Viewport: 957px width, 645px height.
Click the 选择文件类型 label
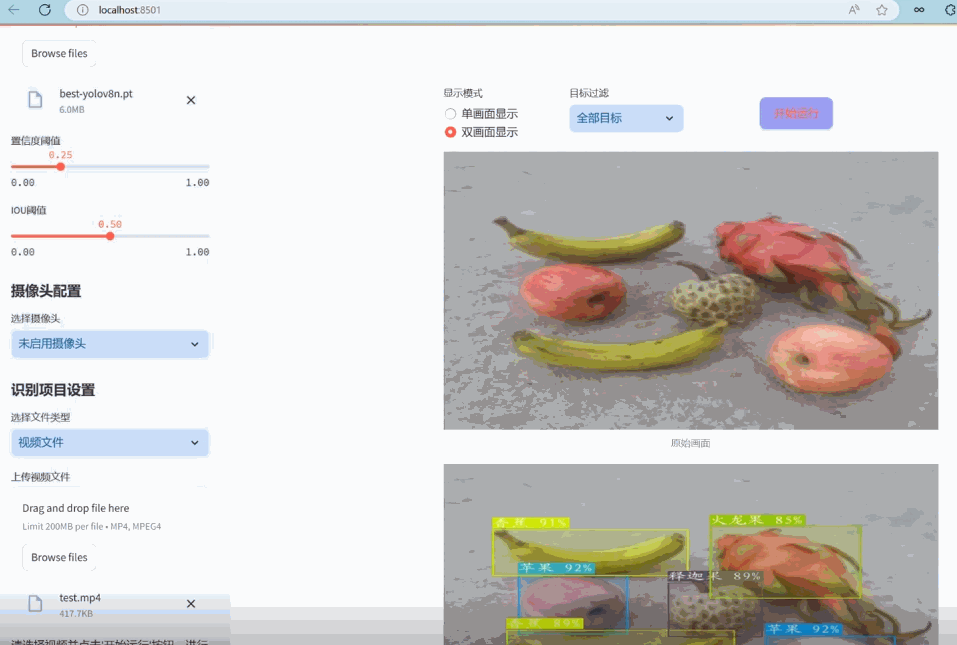click(x=40, y=417)
